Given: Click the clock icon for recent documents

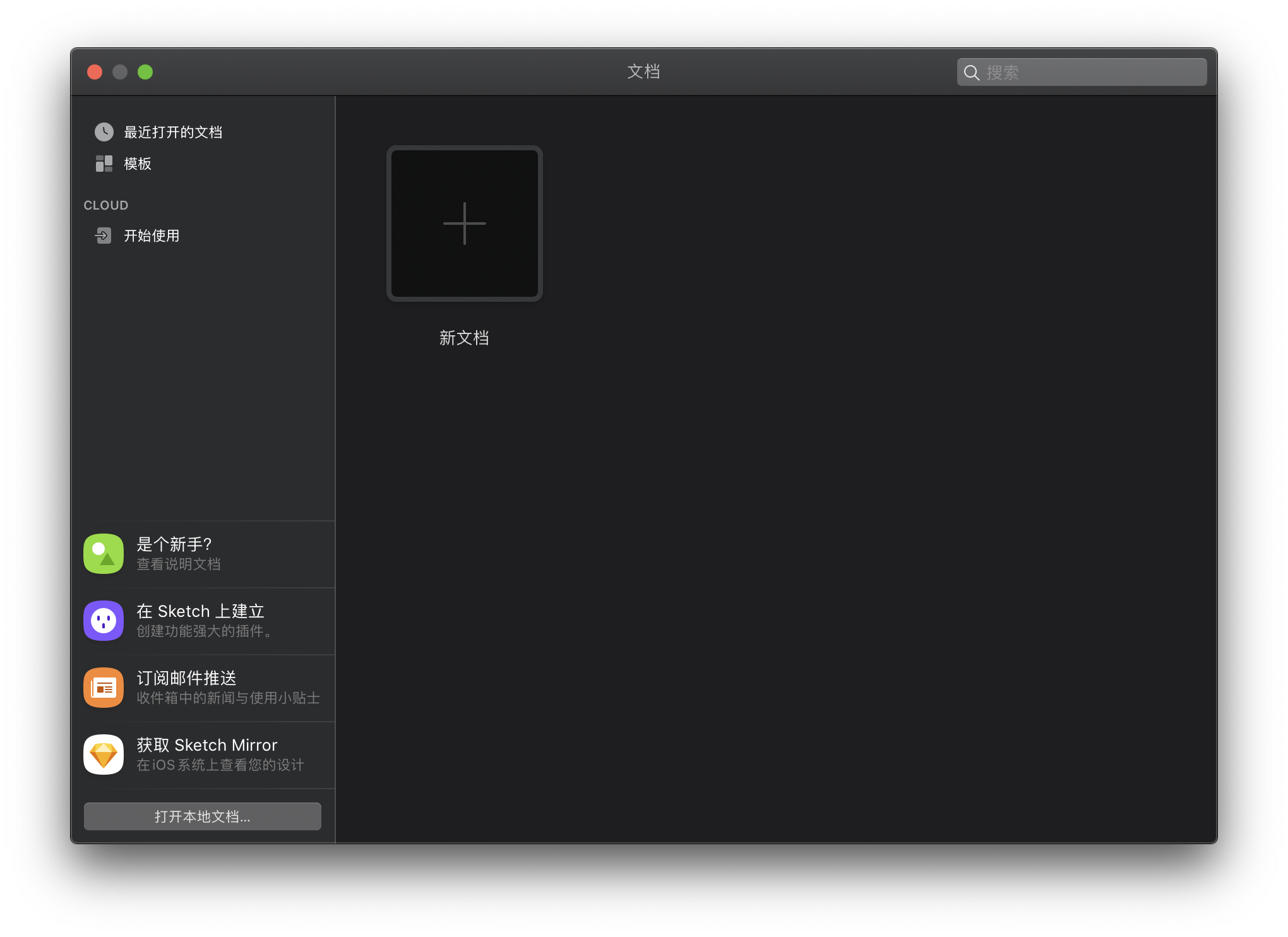Looking at the screenshot, I should point(104,132).
